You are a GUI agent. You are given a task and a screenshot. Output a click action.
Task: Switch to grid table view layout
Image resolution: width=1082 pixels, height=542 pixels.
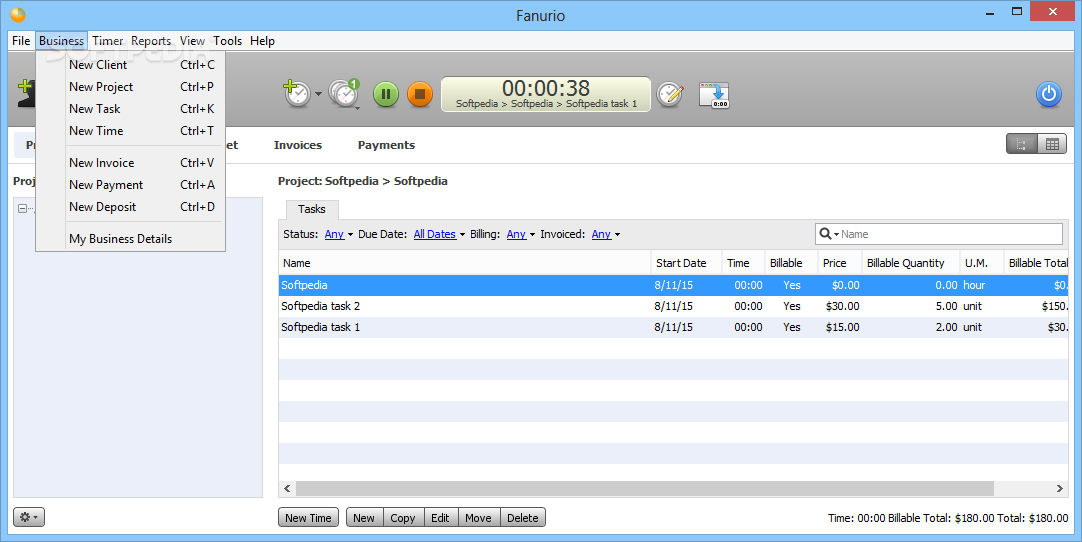1052,144
